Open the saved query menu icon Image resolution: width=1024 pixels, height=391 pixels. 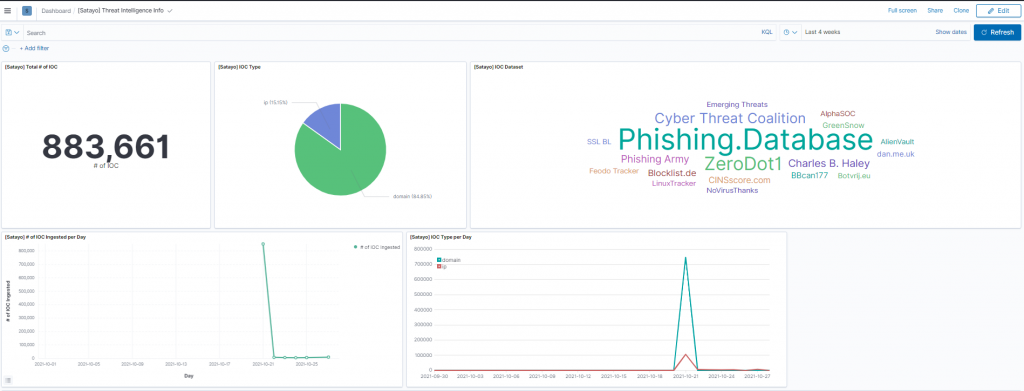click(x=12, y=32)
